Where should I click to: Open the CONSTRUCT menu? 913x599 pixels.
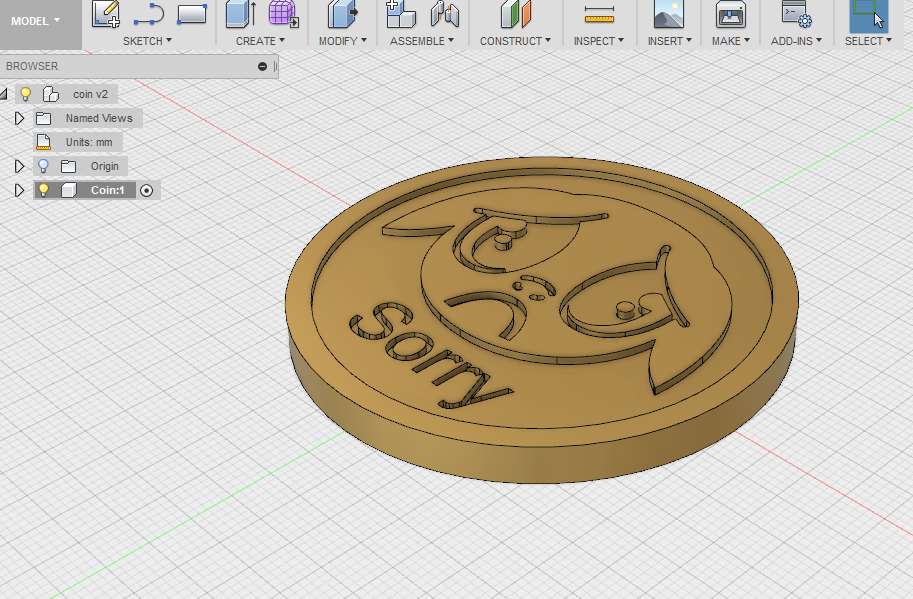tap(515, 41)
